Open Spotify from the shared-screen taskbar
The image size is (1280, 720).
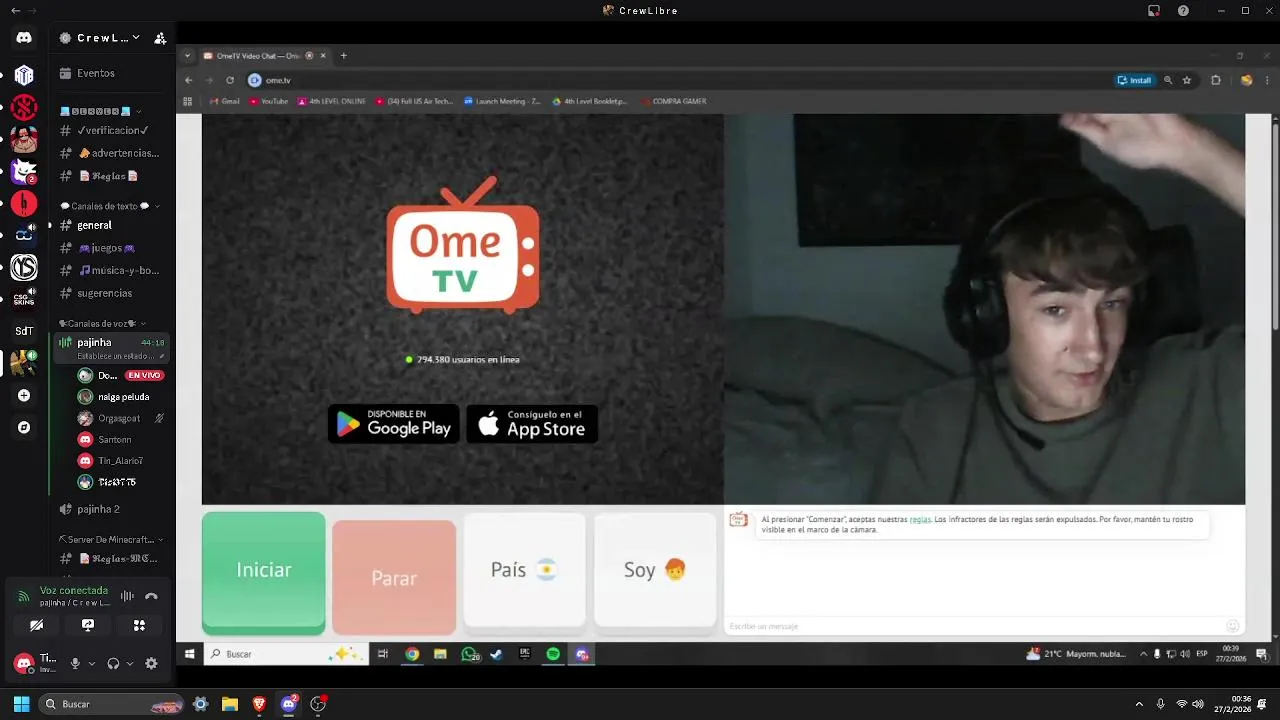pyautogui.click(x=553, y=654)
